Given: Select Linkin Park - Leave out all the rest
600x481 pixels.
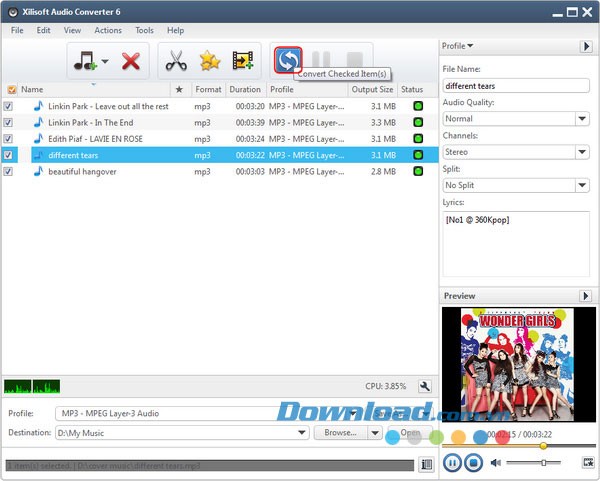Looking at the screenshot, I should (220, 106).
